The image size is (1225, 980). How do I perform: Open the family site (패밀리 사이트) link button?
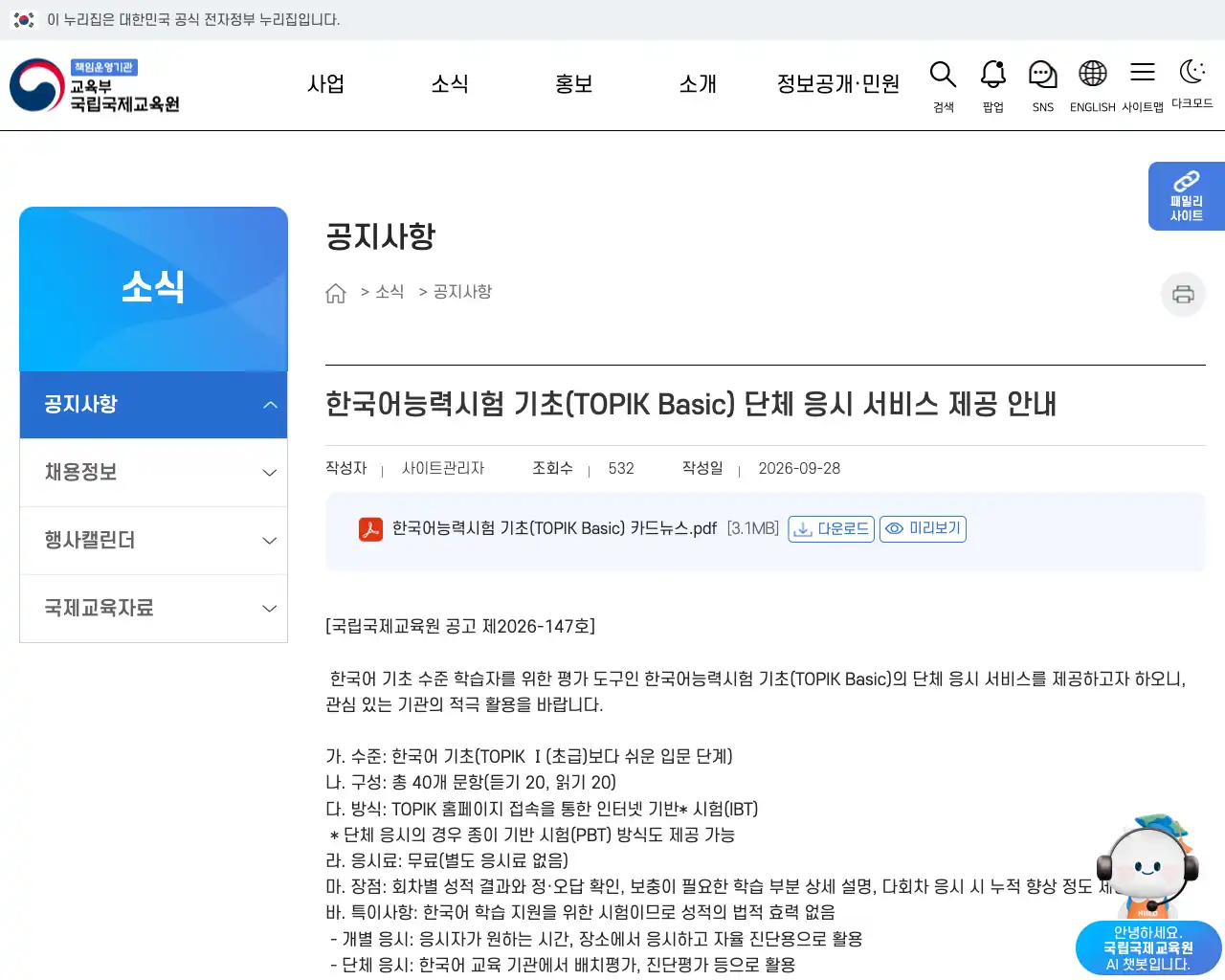(x=1187, y=196)
